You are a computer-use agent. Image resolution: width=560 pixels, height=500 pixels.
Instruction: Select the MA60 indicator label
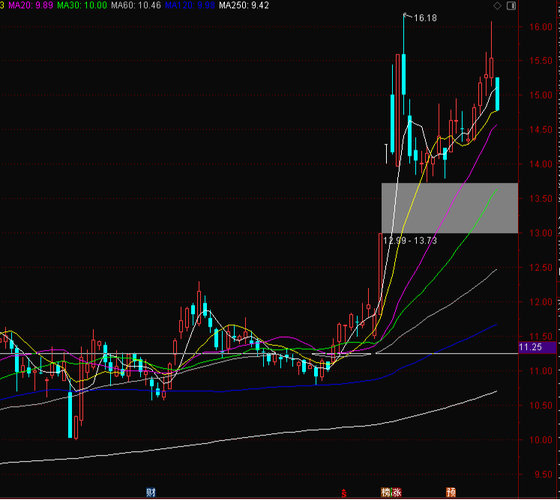136,5
